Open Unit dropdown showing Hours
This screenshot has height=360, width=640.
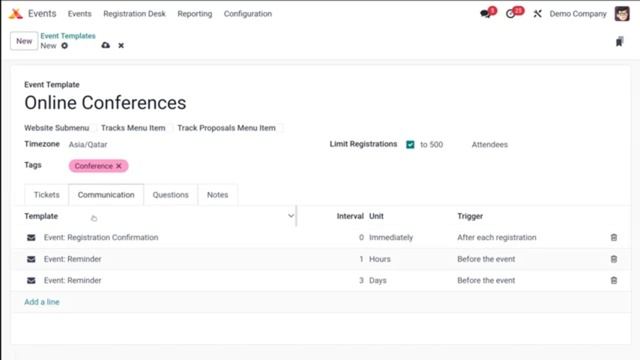(380, 259)
